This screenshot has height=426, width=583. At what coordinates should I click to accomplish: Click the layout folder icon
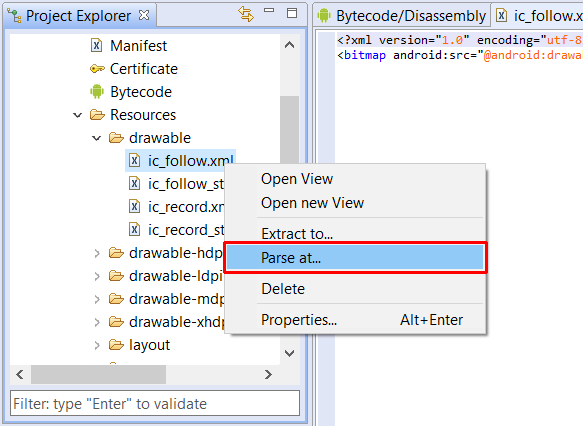pyautogui.click(x=116, y=345)
